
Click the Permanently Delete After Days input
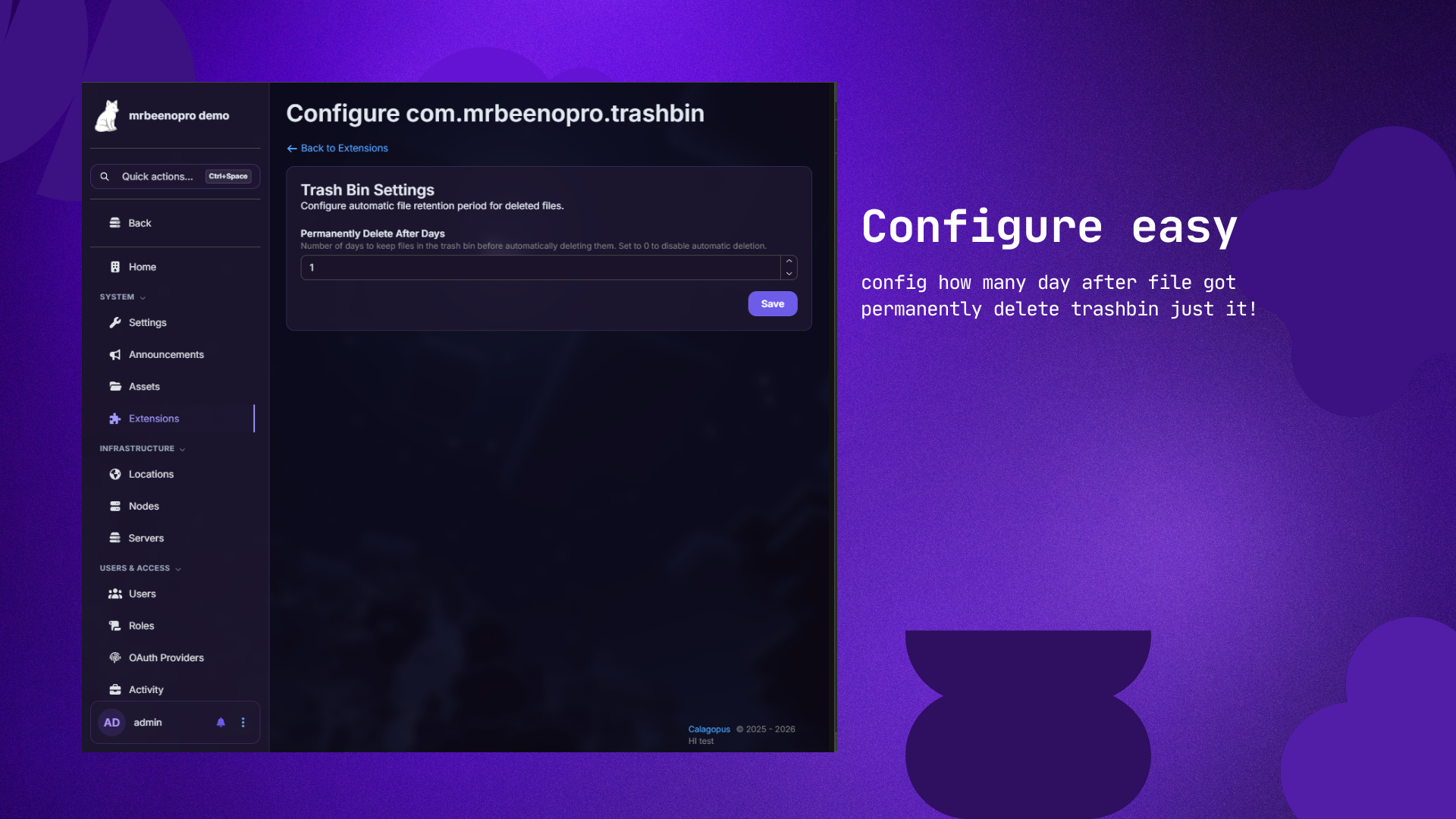[541, 268]
